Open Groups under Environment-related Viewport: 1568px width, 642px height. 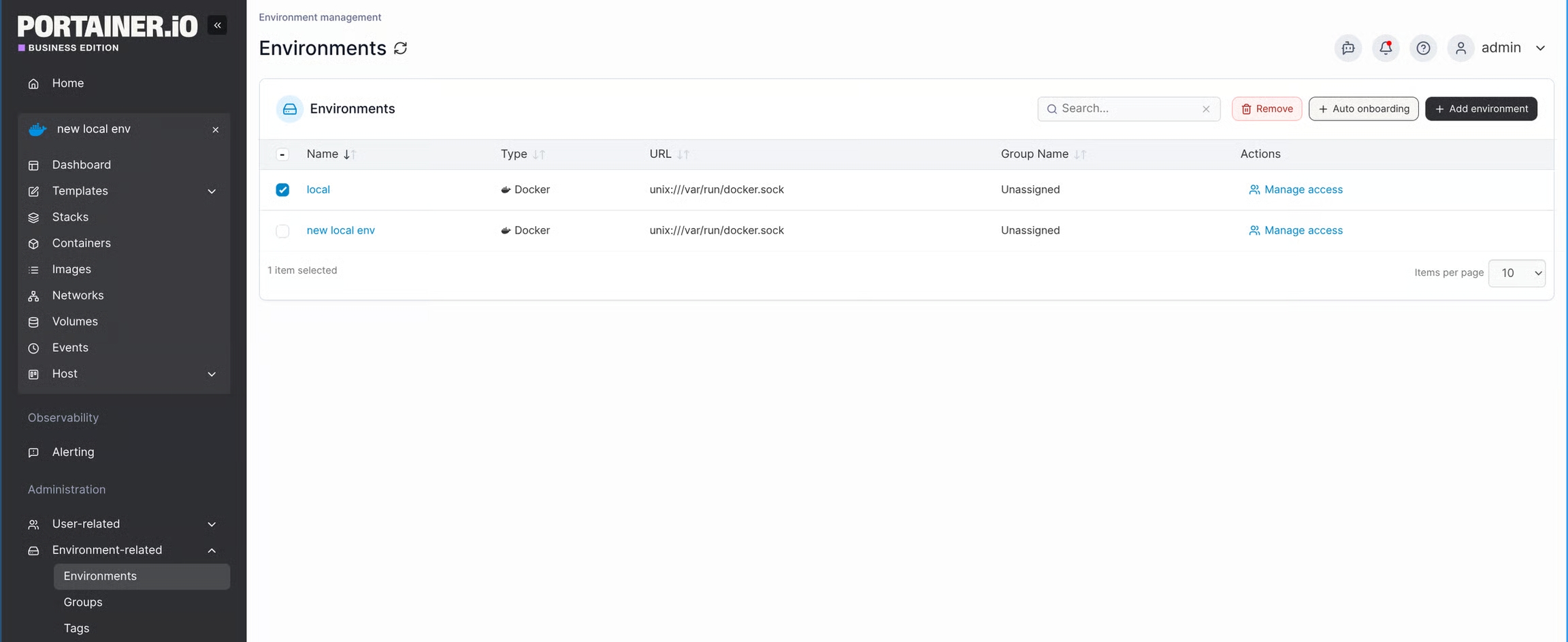point(83,602)
